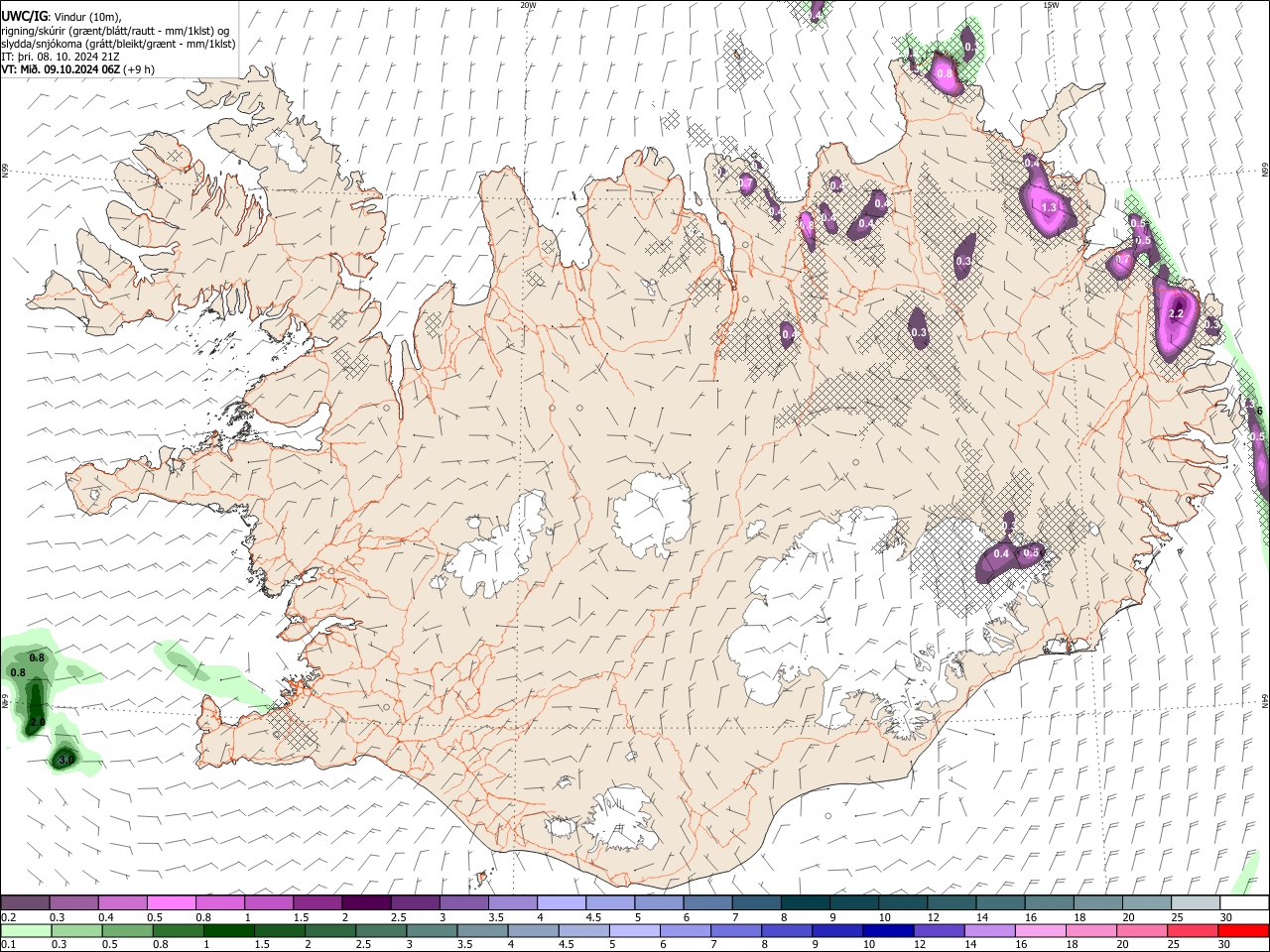This screenshot has width=1270, height=952.
Task: Click the 'rigning/skúrir' legend description line
Action: pos(116,31)
